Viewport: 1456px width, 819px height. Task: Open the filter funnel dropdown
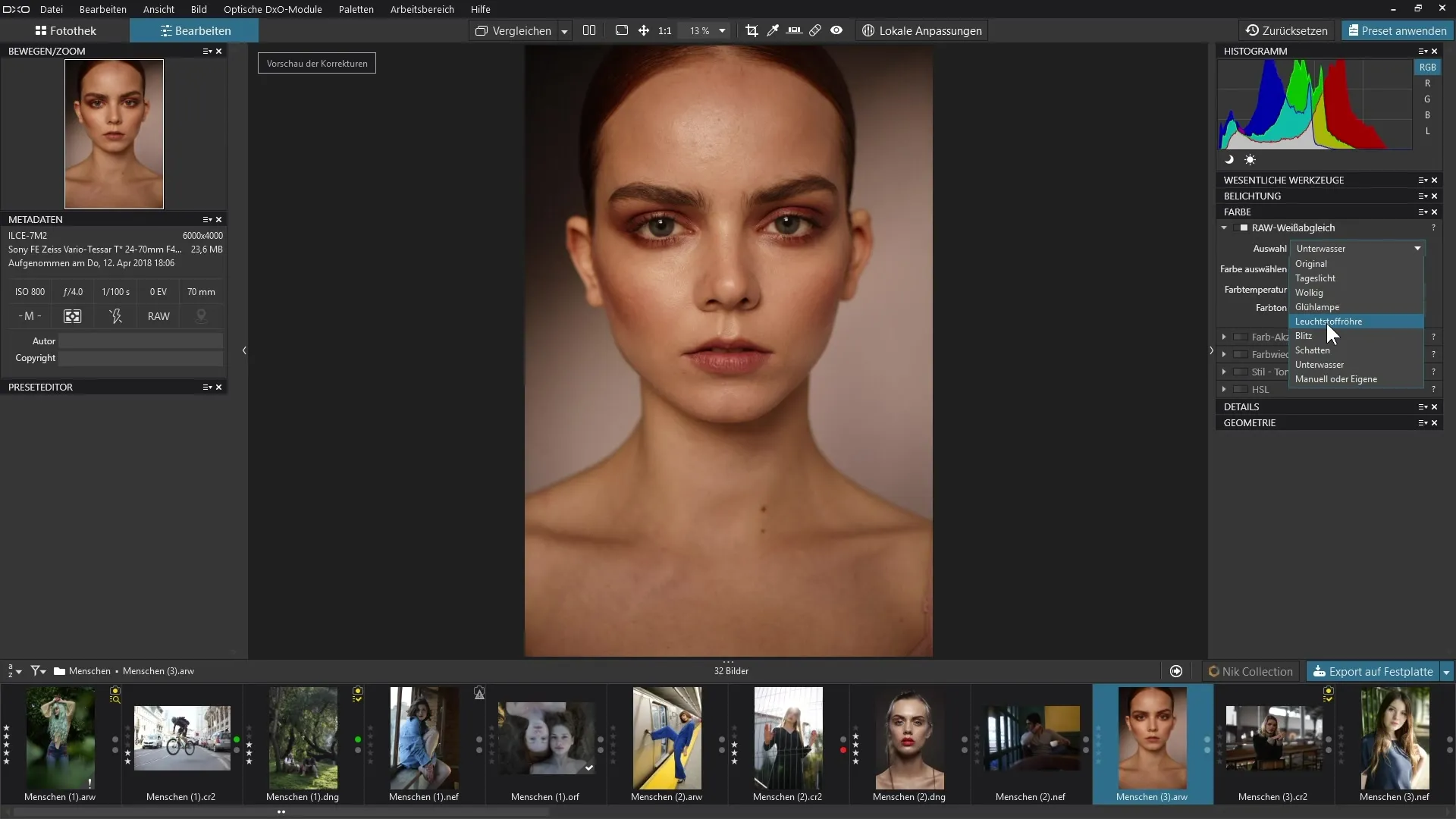click(38, 671)
